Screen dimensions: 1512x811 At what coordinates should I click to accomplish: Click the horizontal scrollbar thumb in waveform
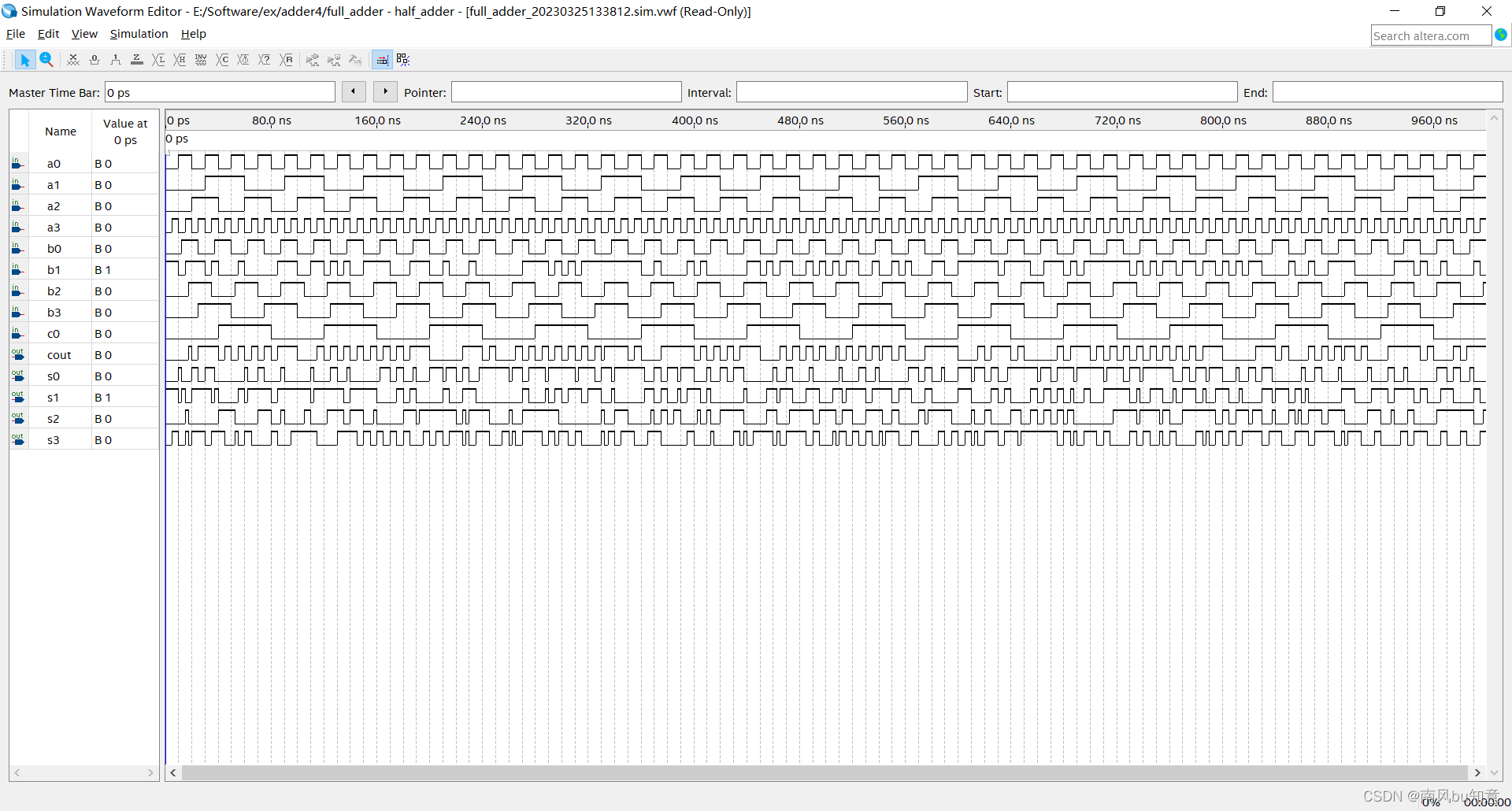coord(825,773)
